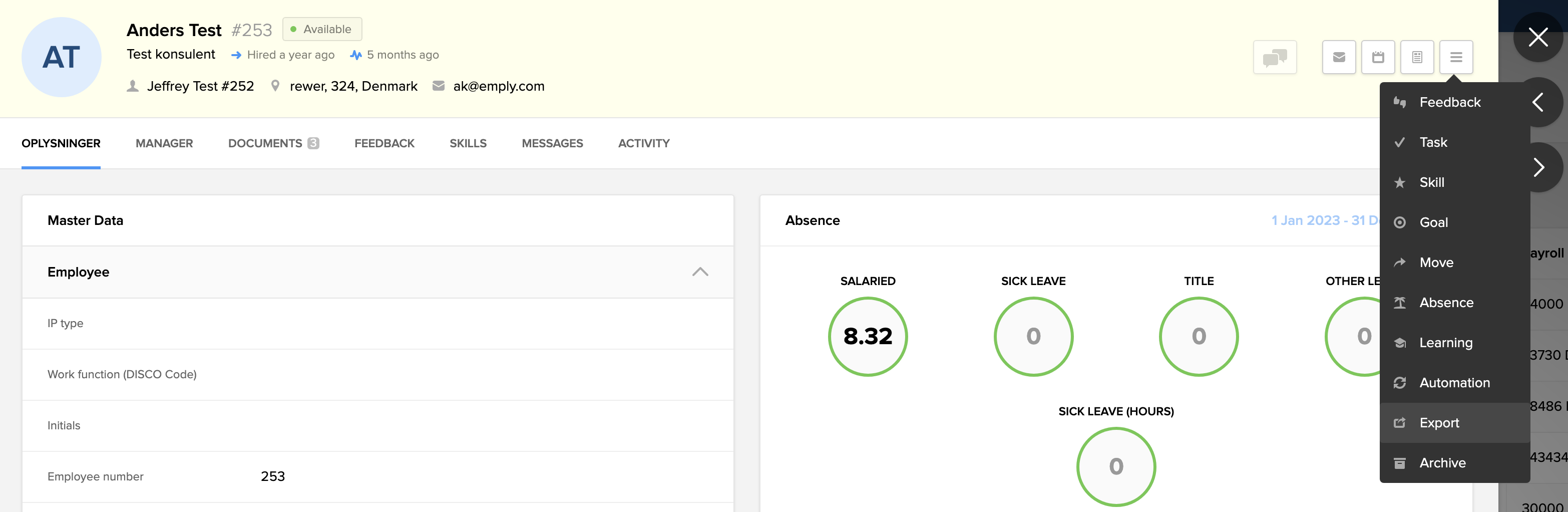1568x512 pixels.
Task: Choose Archive in the actions menu
Action: (x=1442, y=463)
